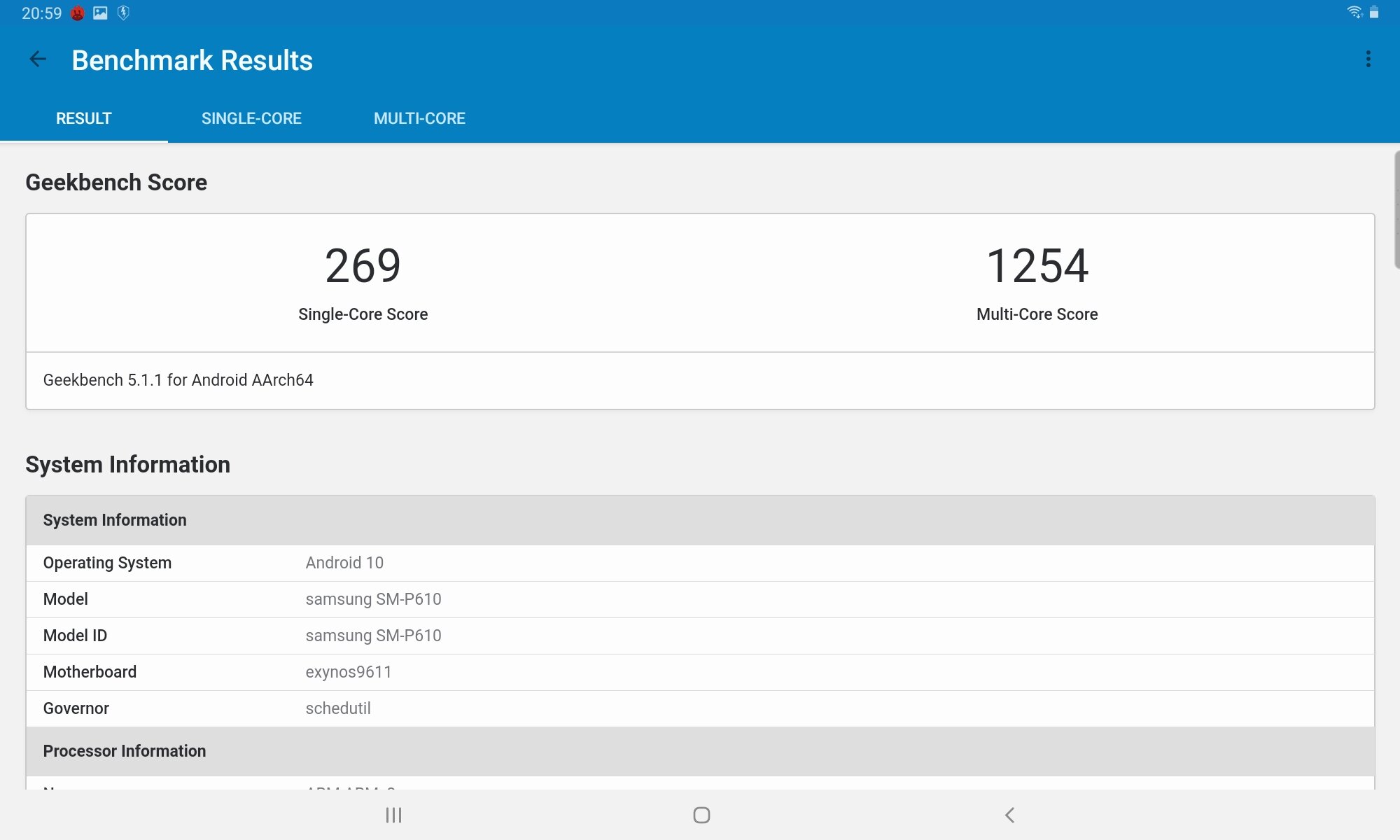Tap the Benchmark Results title
The image size is (1400, 840).
coord(192,60)
